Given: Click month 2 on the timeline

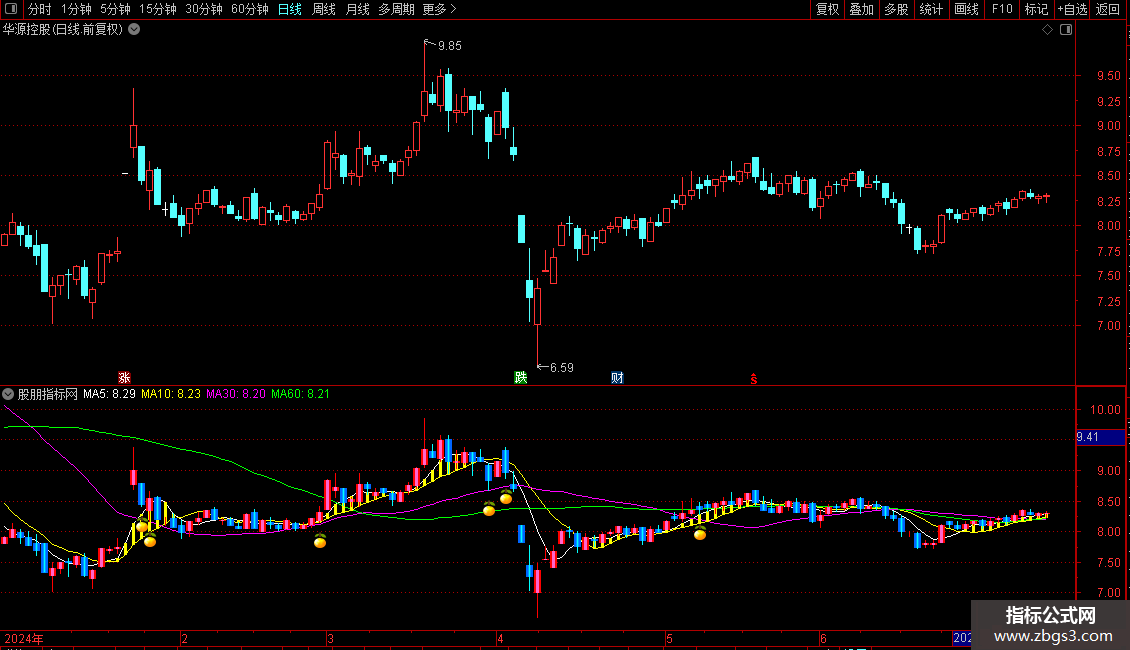Looking at the screenshot, I should 184,638.
